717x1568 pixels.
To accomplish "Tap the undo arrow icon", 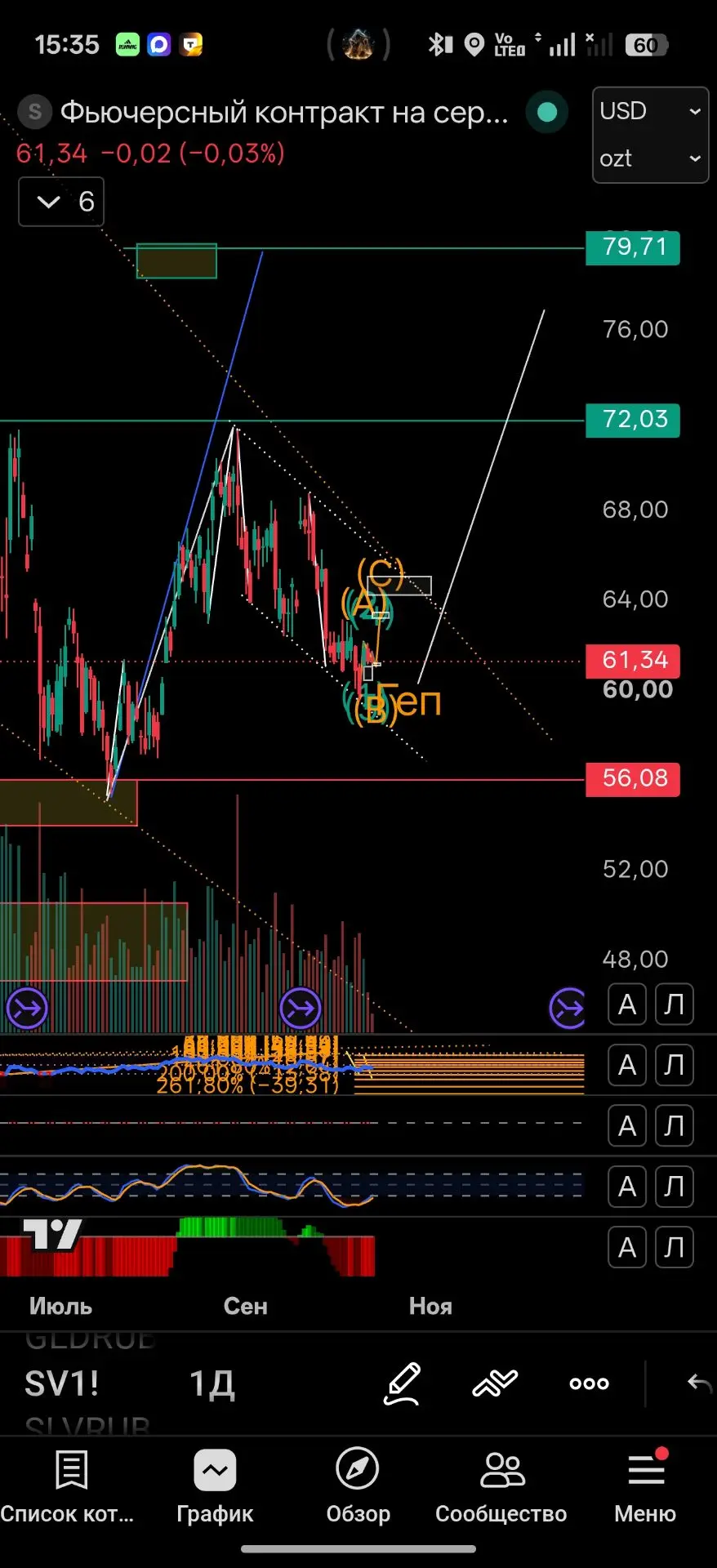I will [700, 1383].
